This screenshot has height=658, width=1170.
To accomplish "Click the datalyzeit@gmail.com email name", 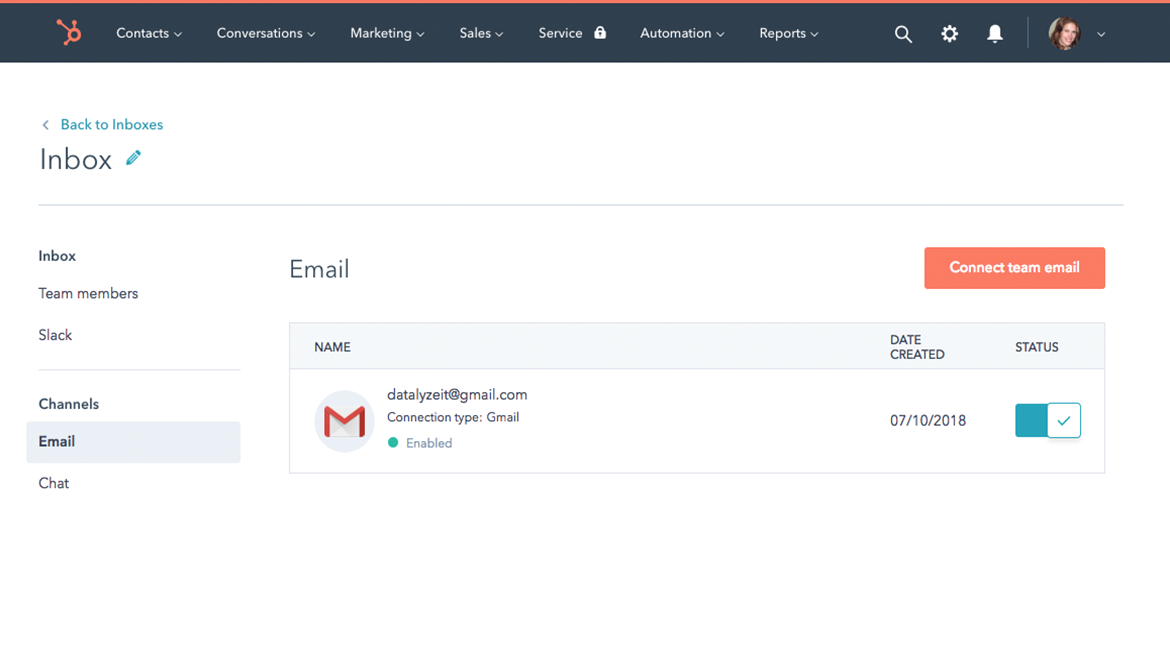I will point(457,394).
